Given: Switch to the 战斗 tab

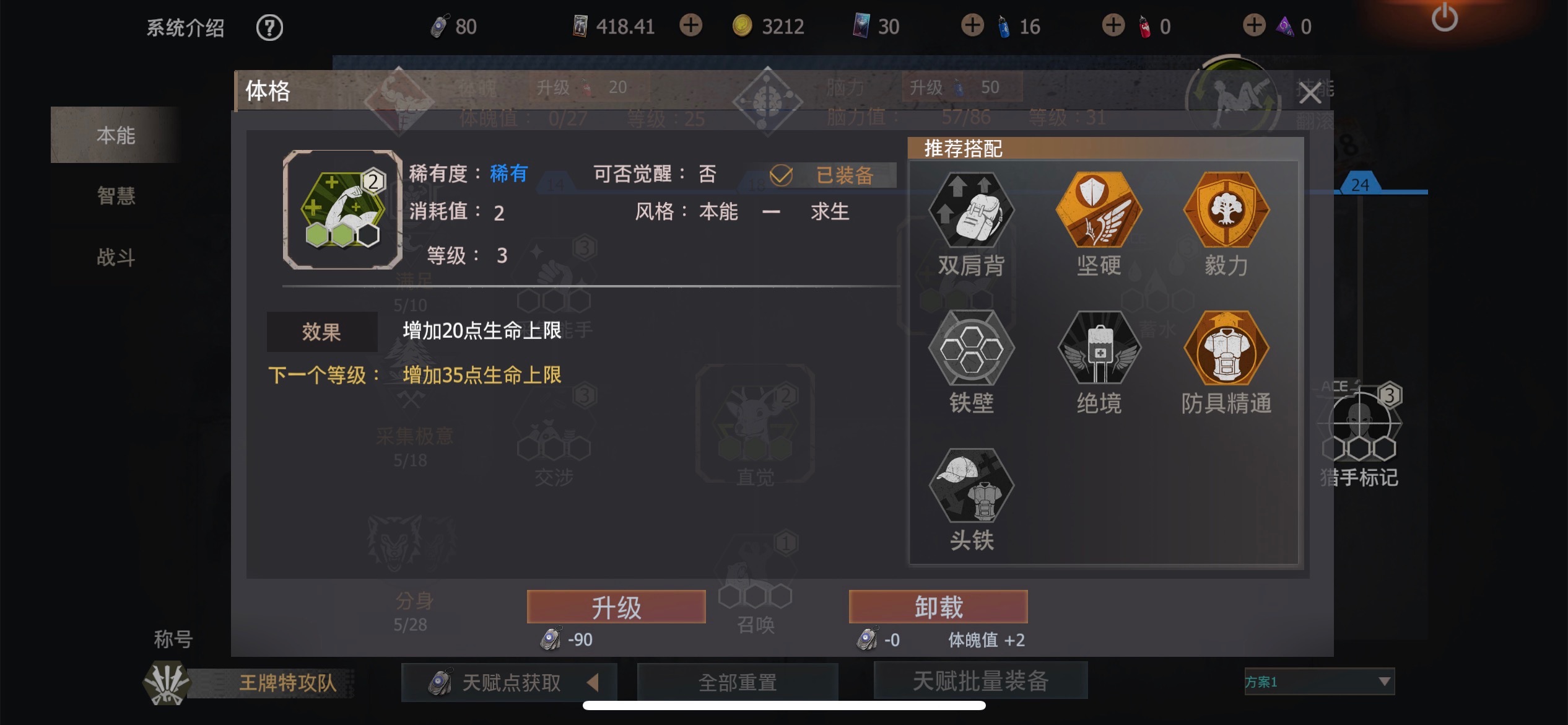Looking at the screenshot, I should coord(116,257).
